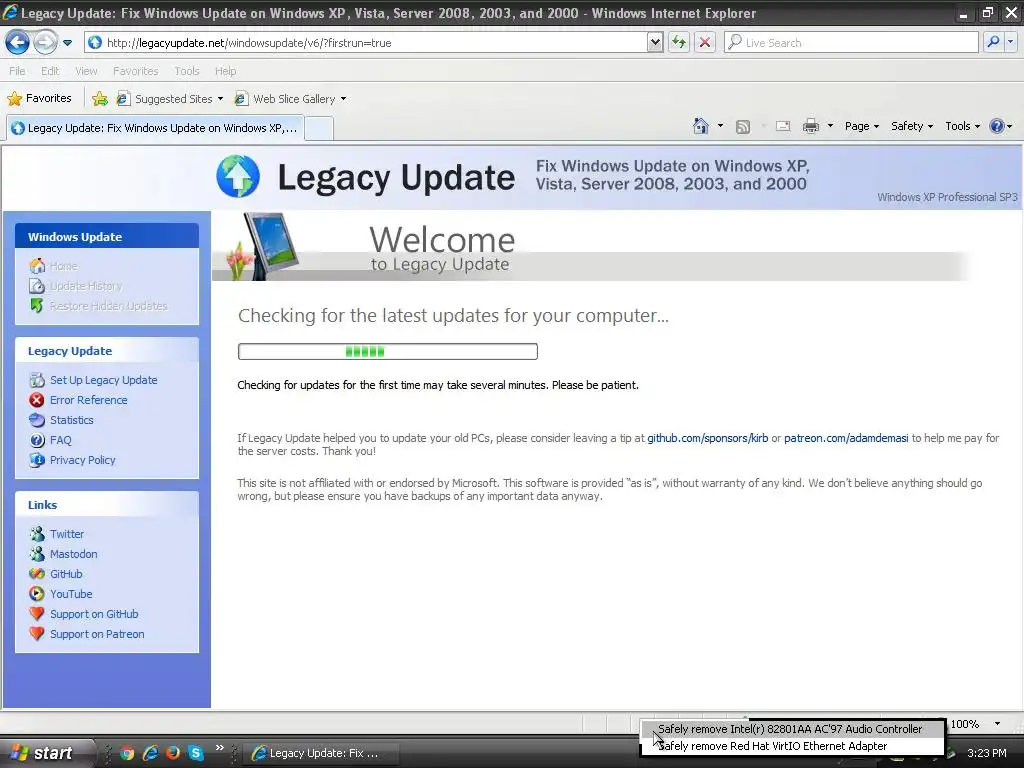1024x768 pixels.
Task: Expand the Home button dropdown arrow
Action: point(720,126)
